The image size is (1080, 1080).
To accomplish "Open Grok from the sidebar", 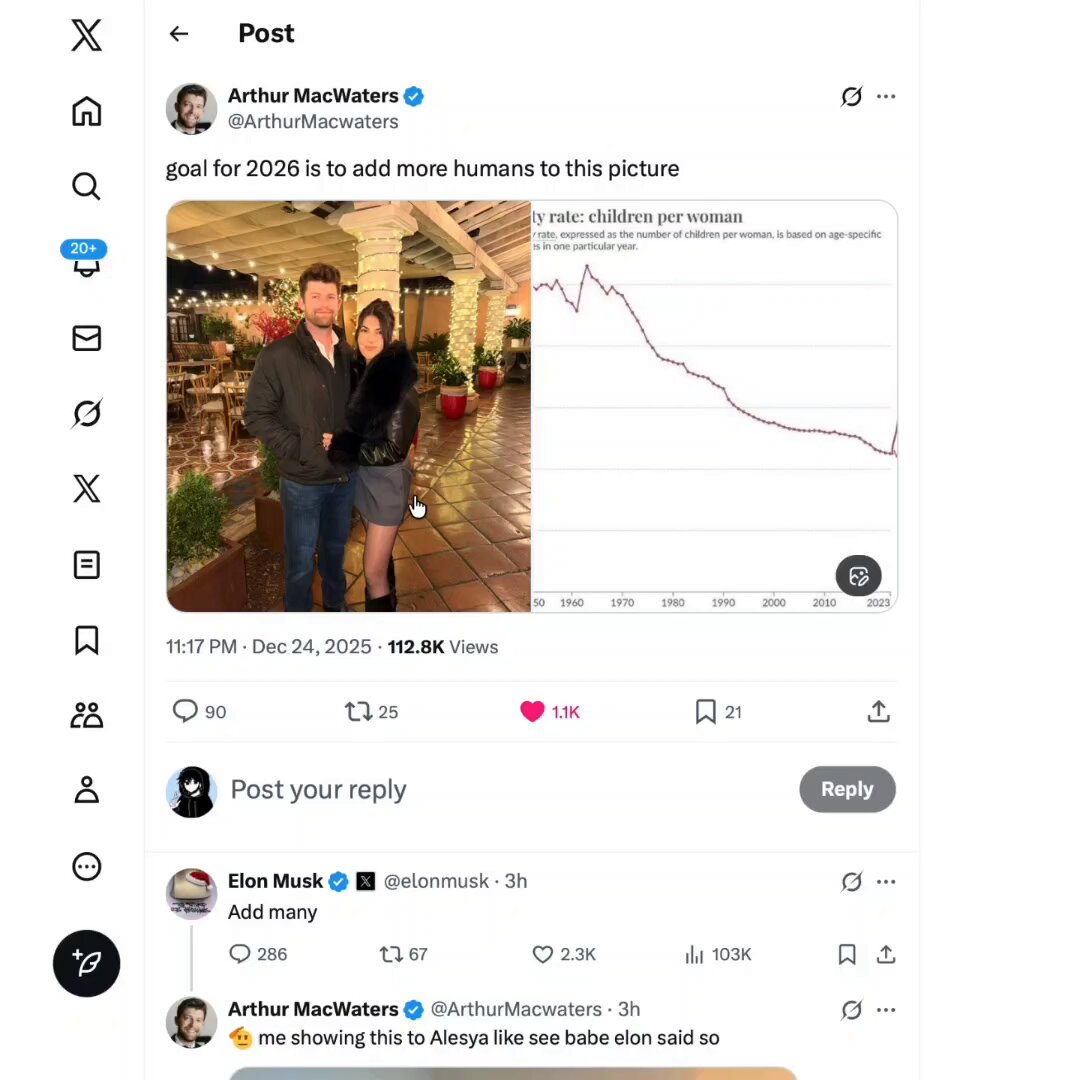I will [x=87, y=413].
